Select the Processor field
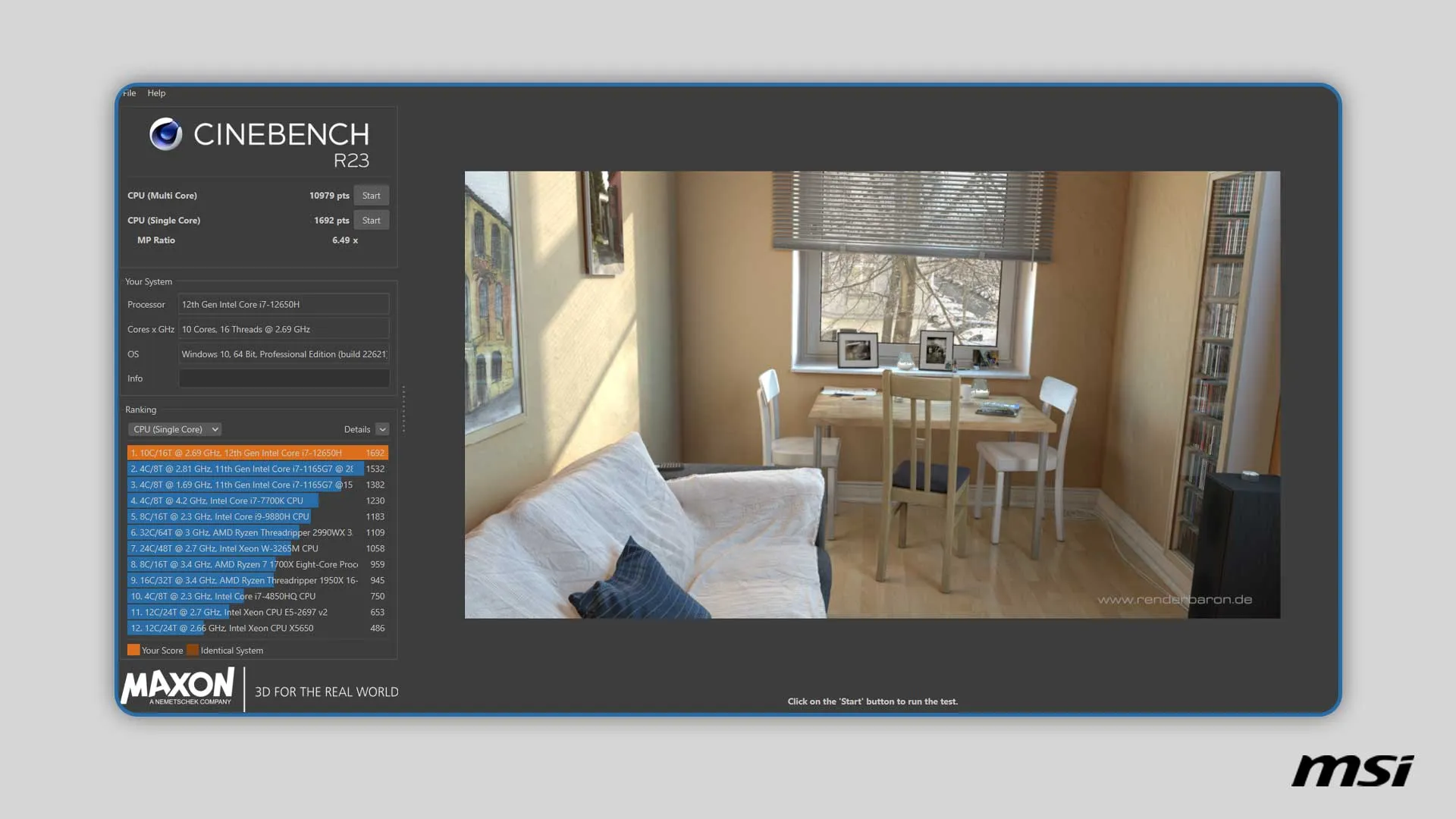 pyautogui.click(x=284, y=305)
